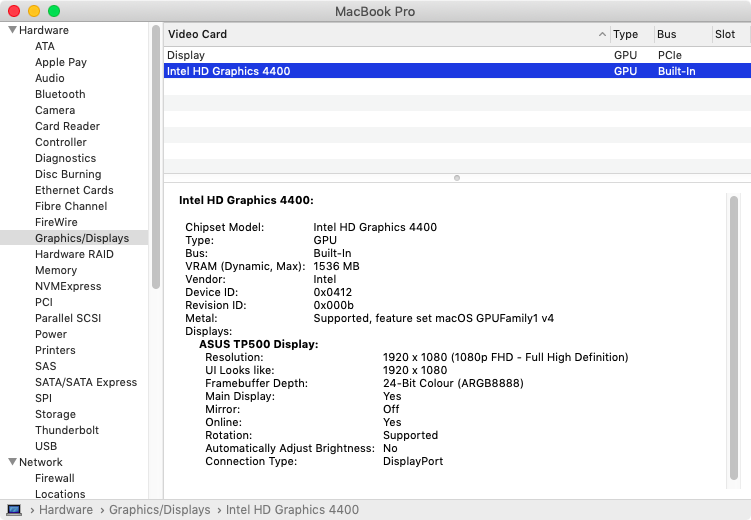Select SAS in the sidebar
The height and width of the screenshot is (520, 751).
pyautogui.click(x=46, y=366)
